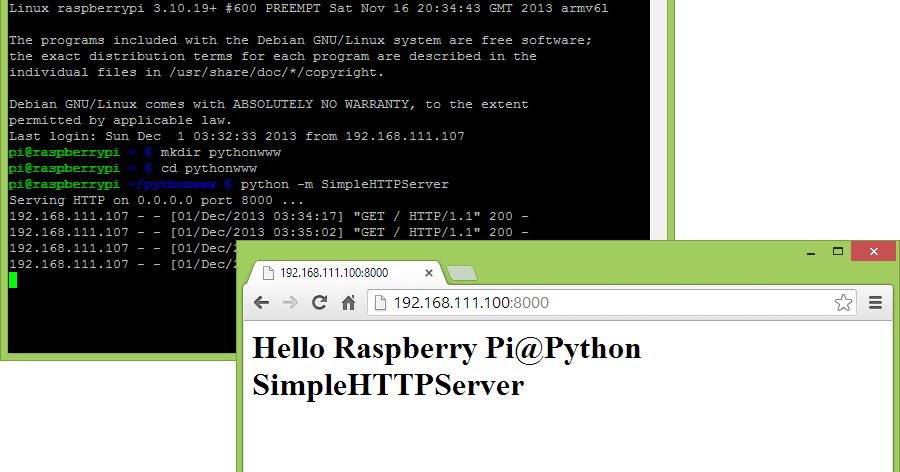Minimize the Chrome browser window
This screenshot has width=900, height=472.
[811, 252]
